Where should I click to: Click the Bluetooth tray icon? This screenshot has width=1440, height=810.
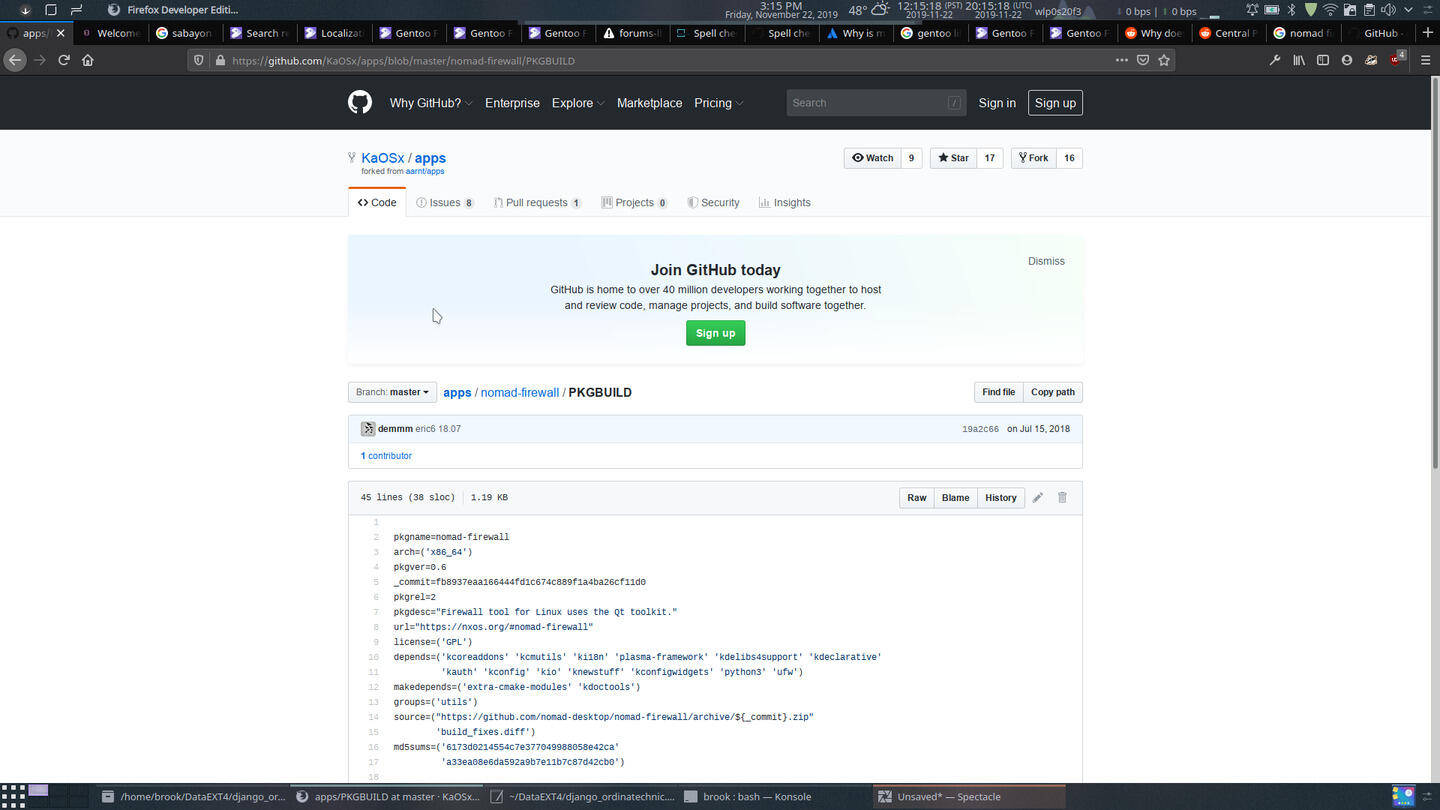(1291, 10)
